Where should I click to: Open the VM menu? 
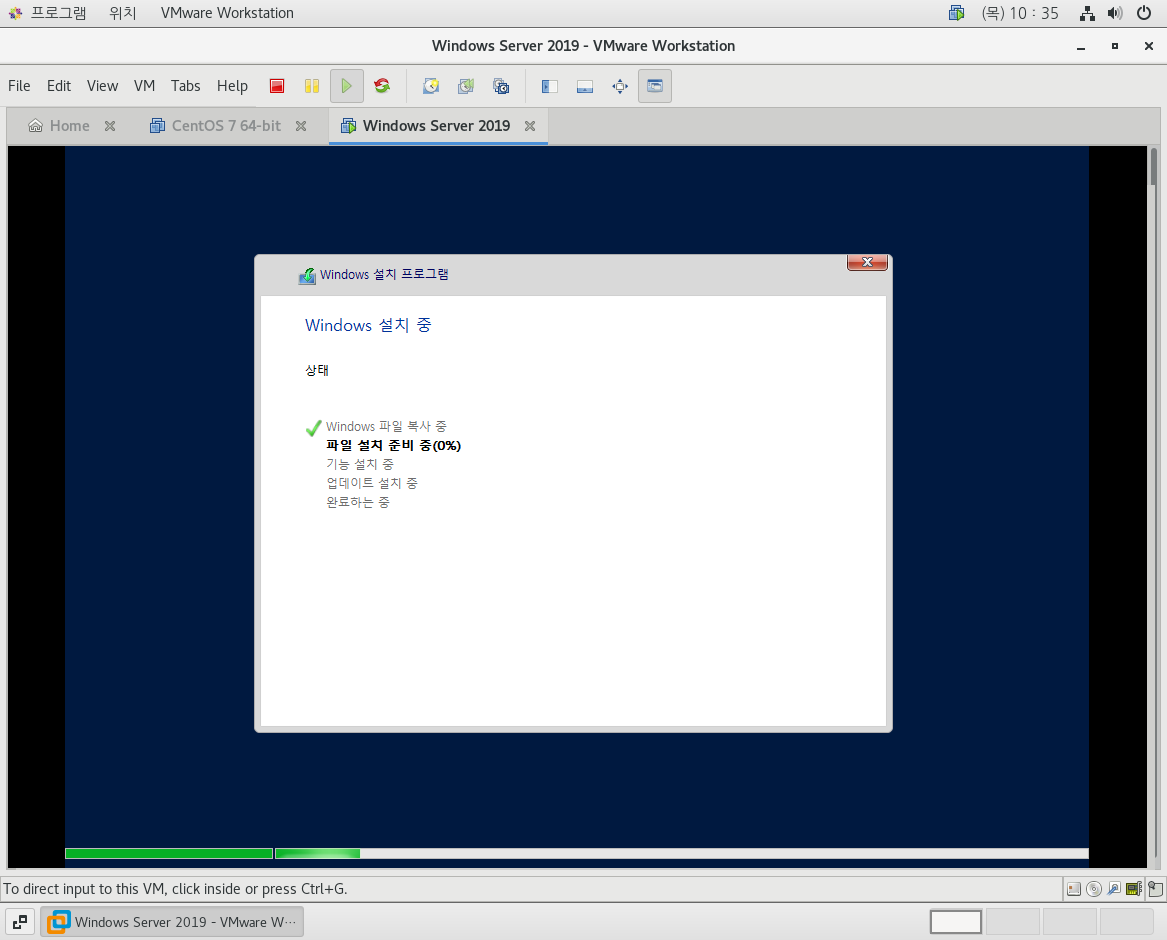[144, 86]
